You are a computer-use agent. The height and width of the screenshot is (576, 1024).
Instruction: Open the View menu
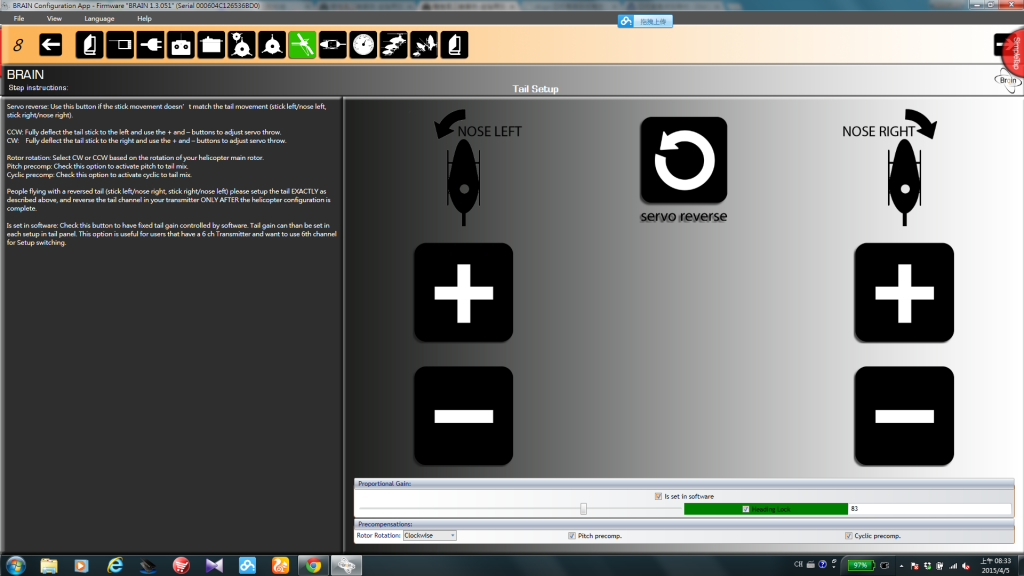54,18
